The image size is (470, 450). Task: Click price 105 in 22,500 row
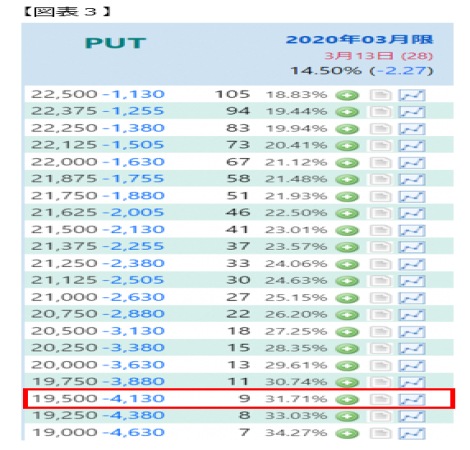(232, 94)
